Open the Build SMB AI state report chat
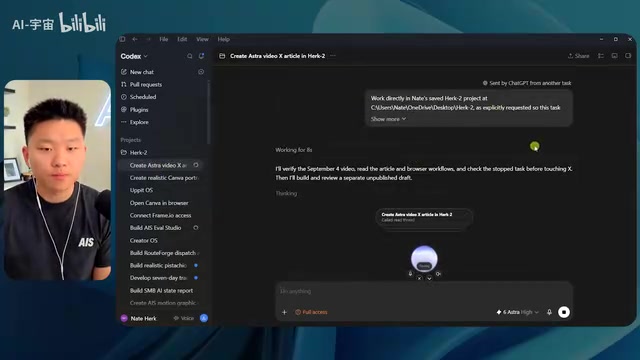640x360 pixels. [x=162, y=291]
